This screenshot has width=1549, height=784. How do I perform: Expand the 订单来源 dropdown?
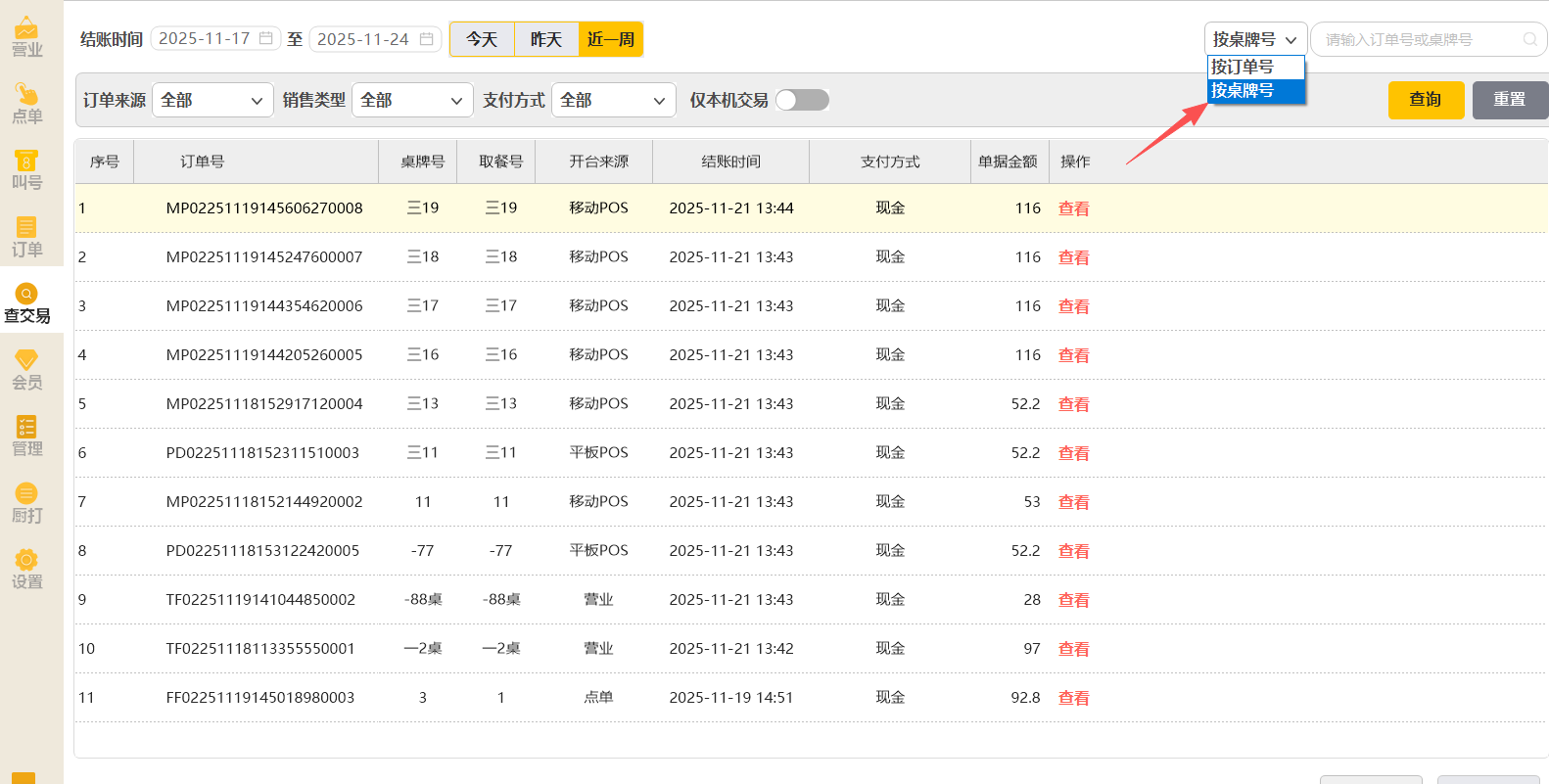coord(212,100)
